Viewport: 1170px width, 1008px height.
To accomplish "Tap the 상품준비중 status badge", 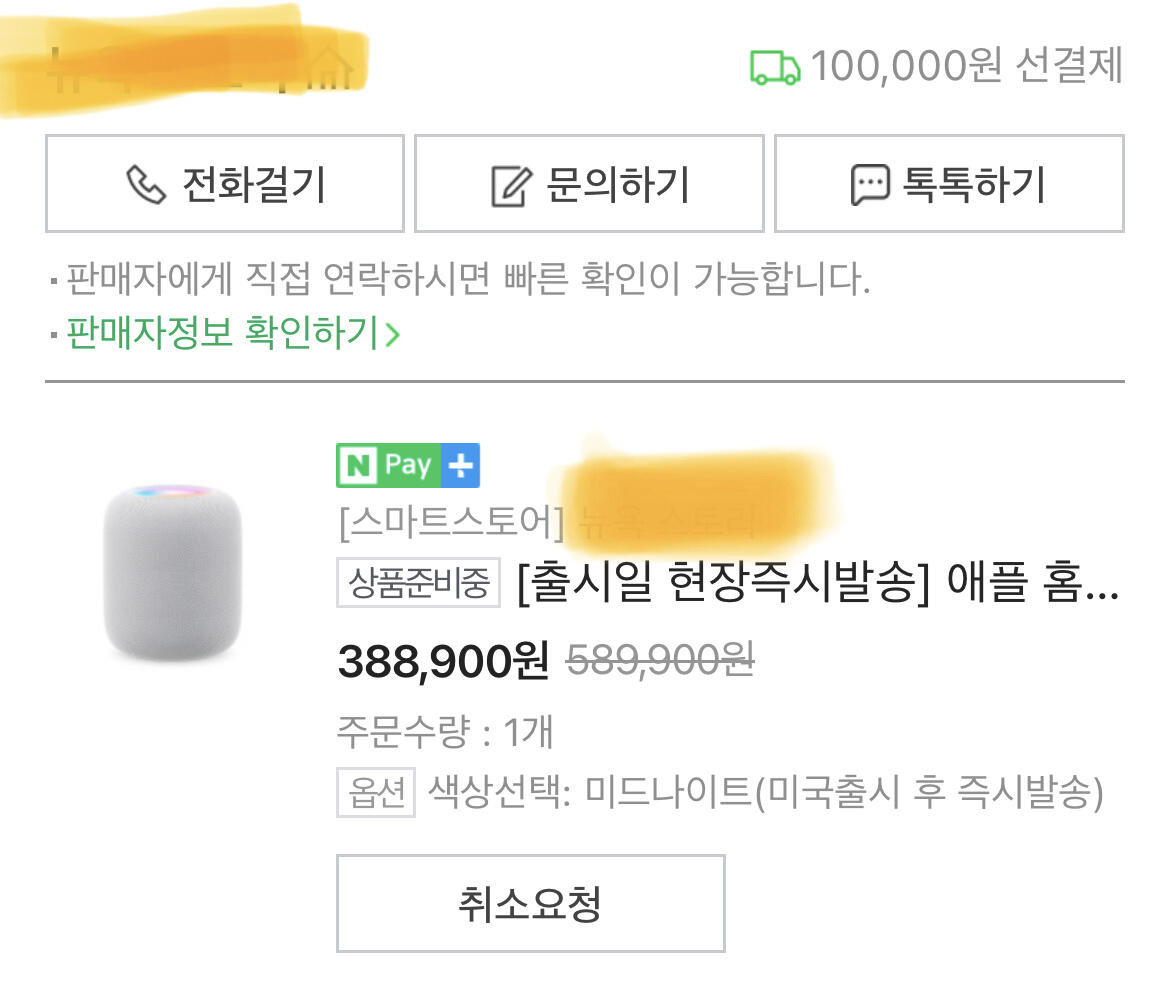I will (418, 580).
